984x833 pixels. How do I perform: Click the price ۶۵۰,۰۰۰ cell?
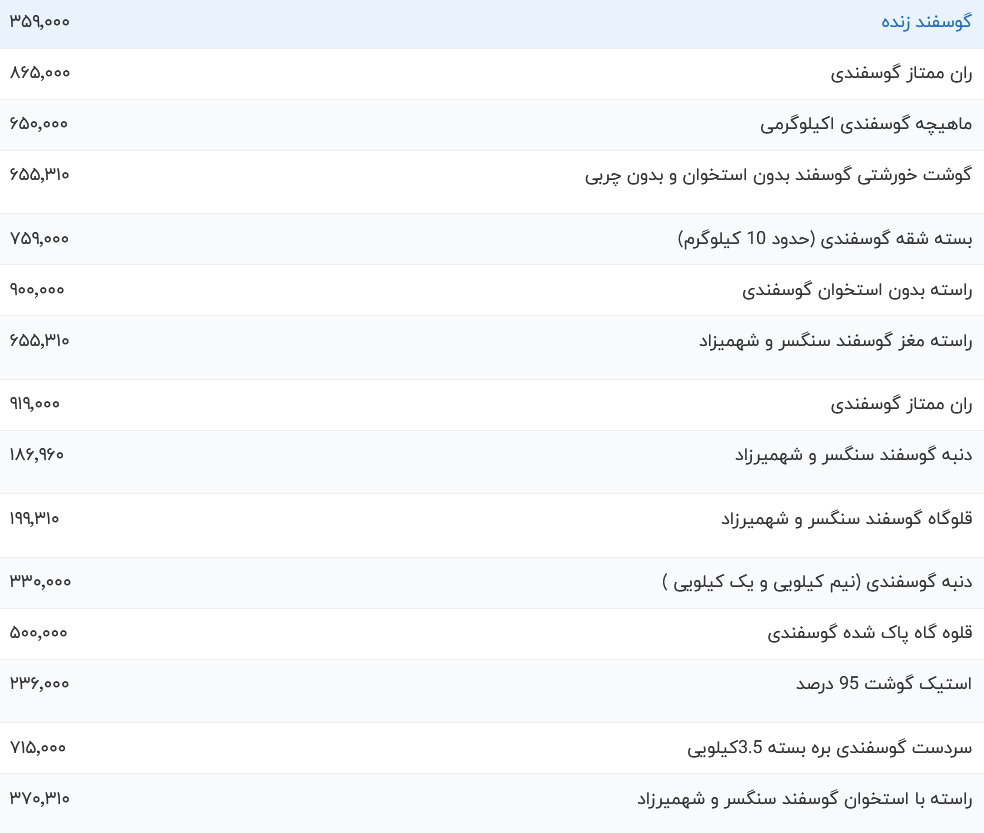pos(37,123)
